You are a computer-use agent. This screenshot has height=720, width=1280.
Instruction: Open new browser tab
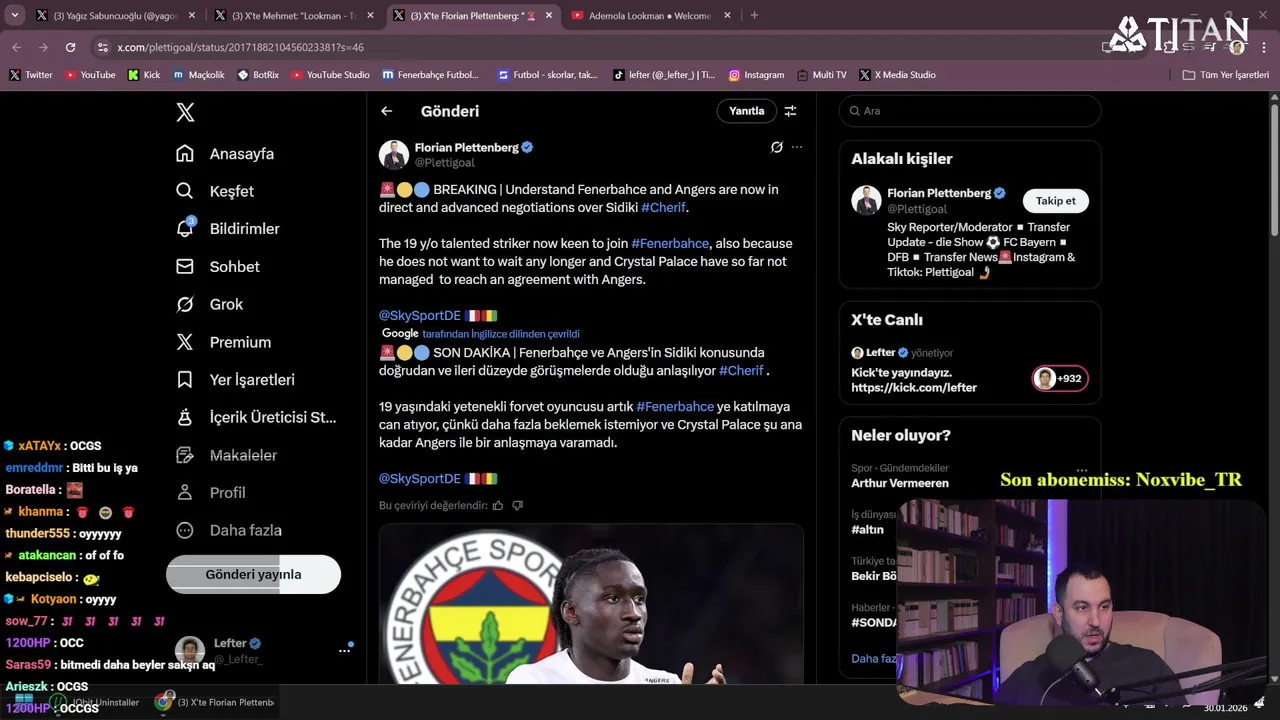coord(754,16)
